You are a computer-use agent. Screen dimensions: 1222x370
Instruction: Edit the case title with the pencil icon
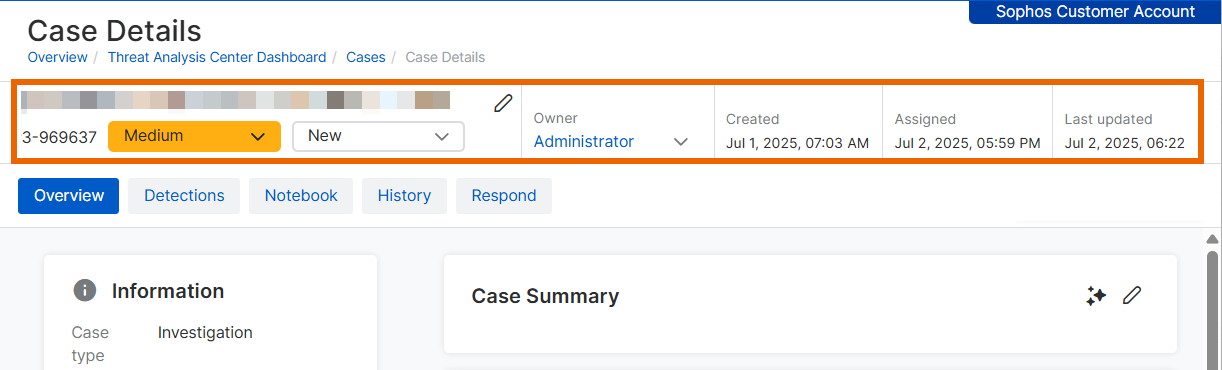(503, 103)
